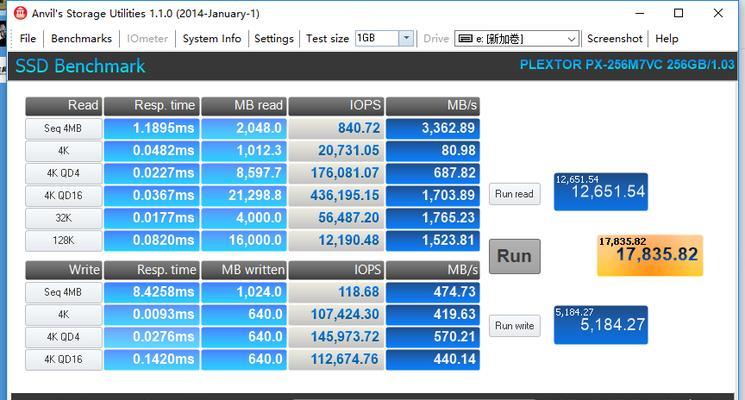The width and height of the screenshot is (745, 400).
Task: Click the write score 5,184.27 box
Action: tap(601, 325)
